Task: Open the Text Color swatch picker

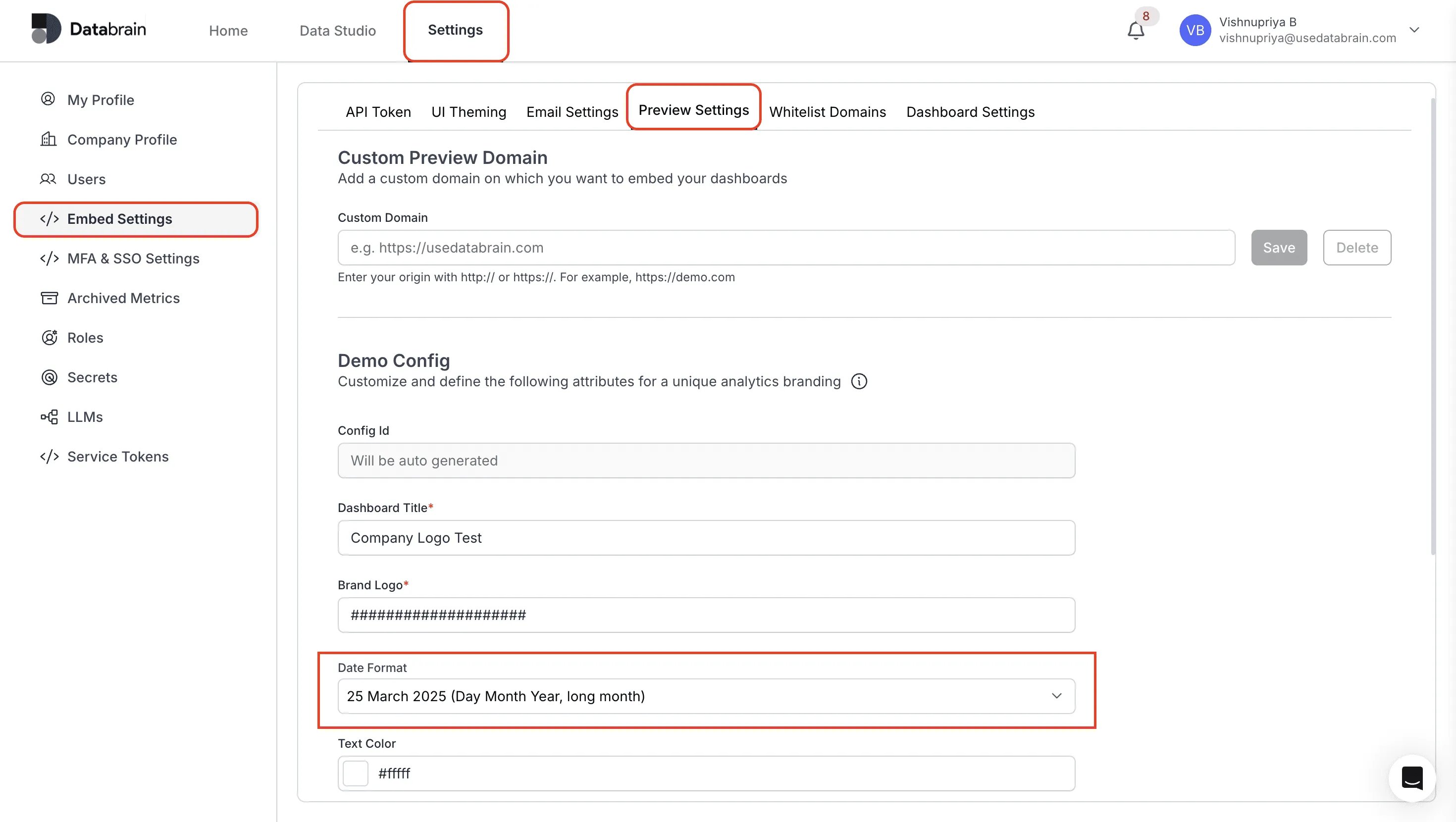Action: [x=356, y=773]
